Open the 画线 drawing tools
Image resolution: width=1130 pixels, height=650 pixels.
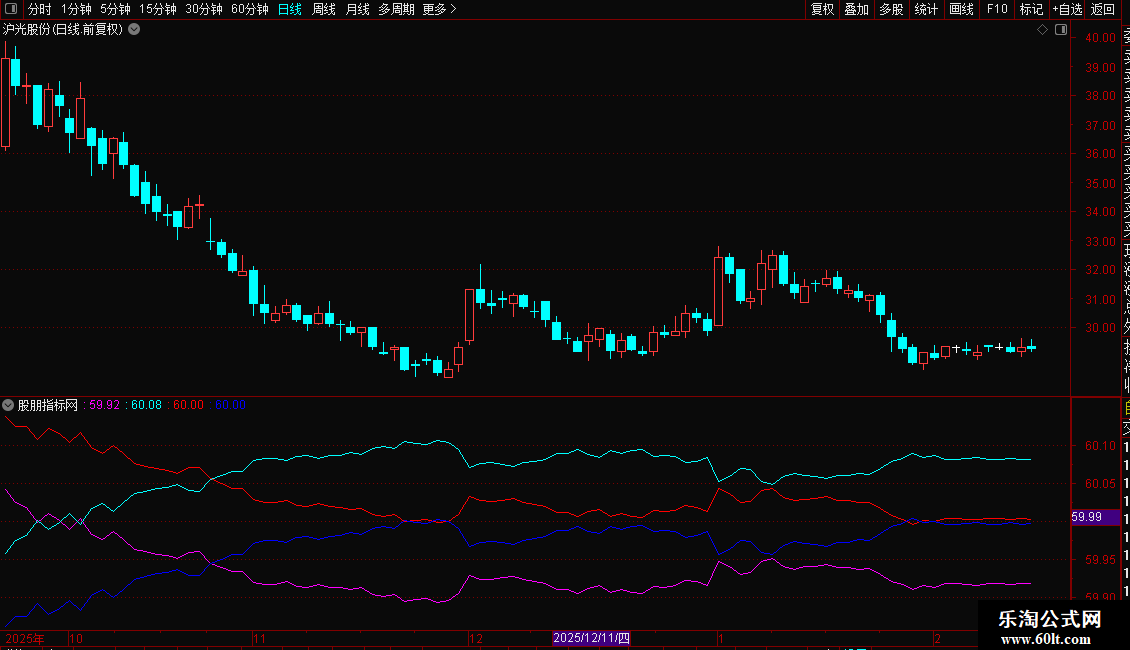[x=961, y=9]
